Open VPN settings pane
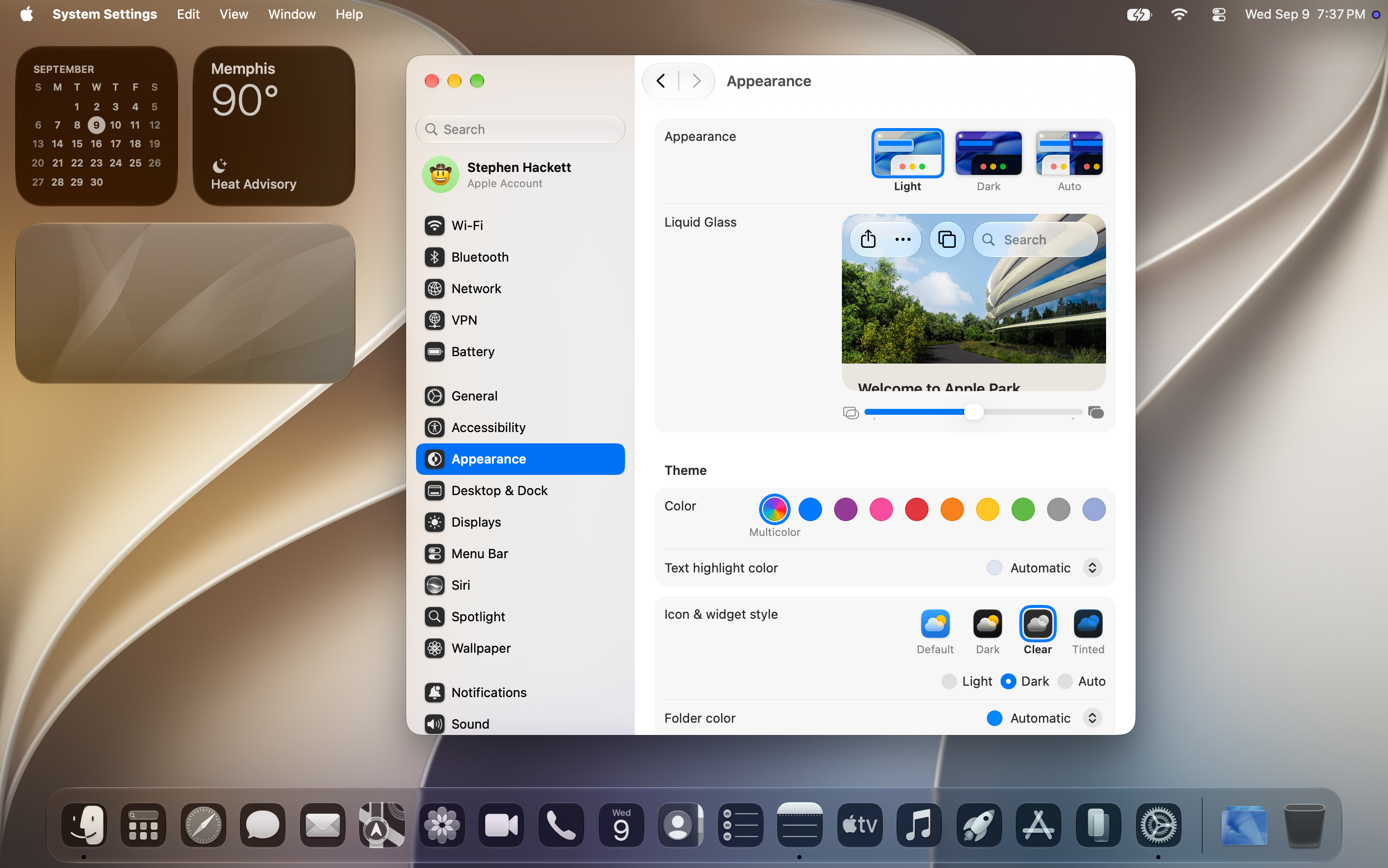This screenshot has width=1388, height=868. click(520, 320)
